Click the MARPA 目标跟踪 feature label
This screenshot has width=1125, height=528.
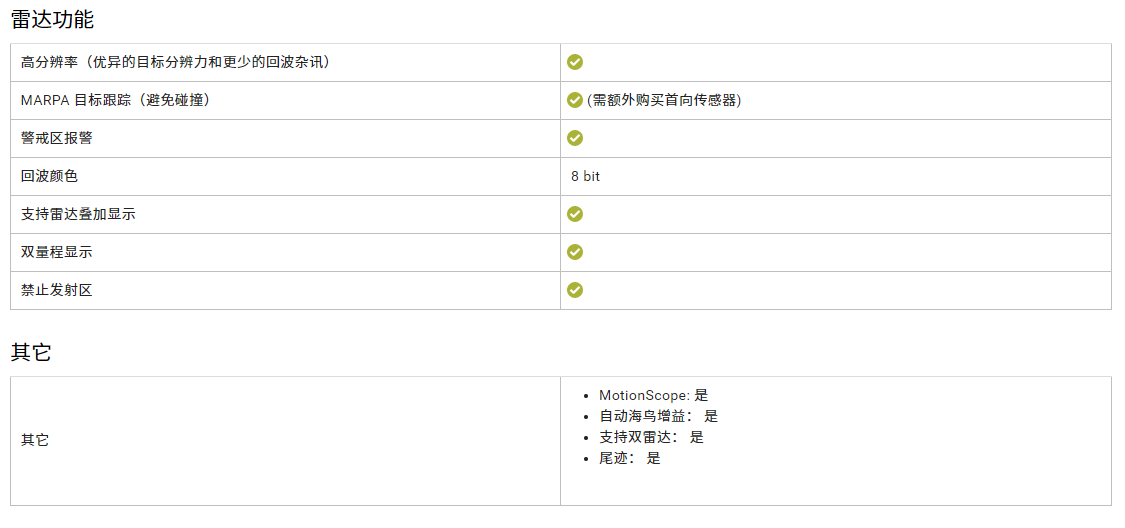tap(115, 100)
